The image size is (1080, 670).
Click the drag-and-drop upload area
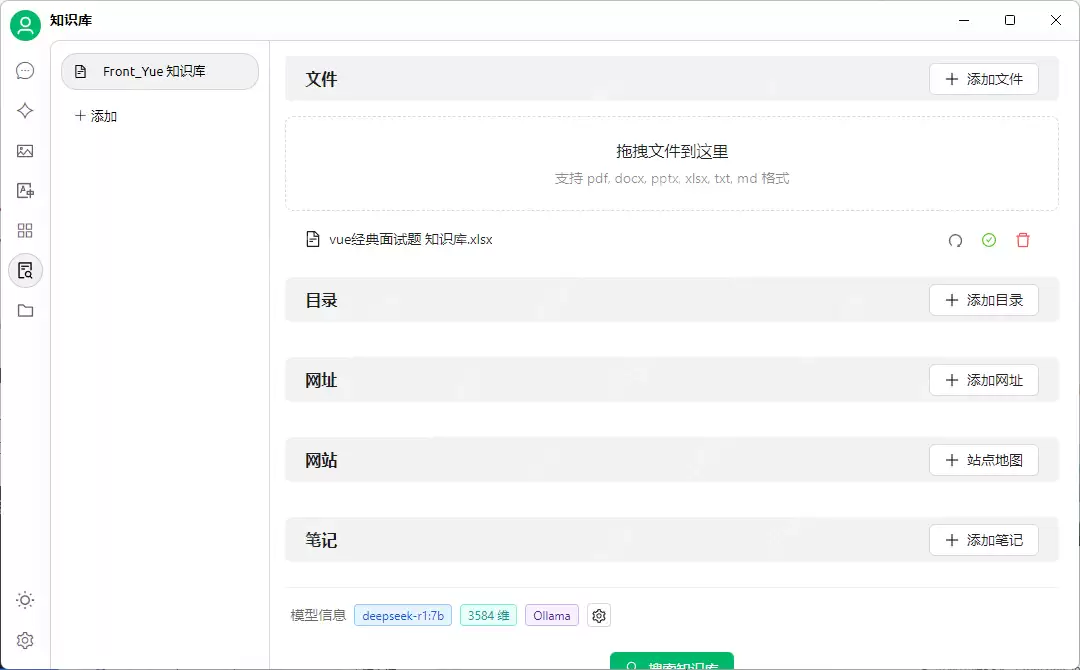click(x=671, y=163)
